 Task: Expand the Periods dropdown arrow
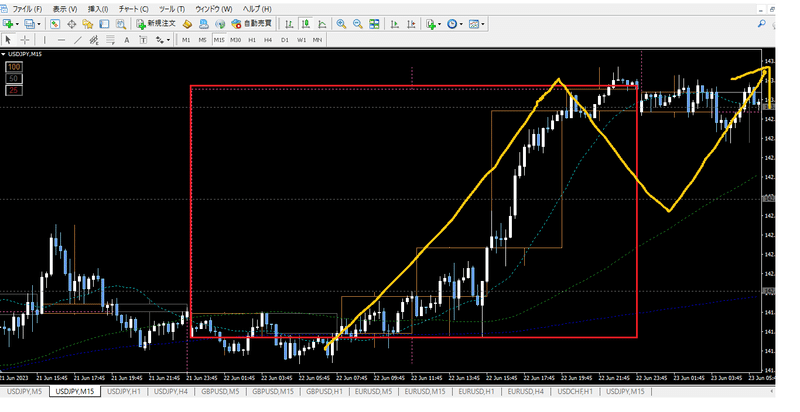click(461, 24)
